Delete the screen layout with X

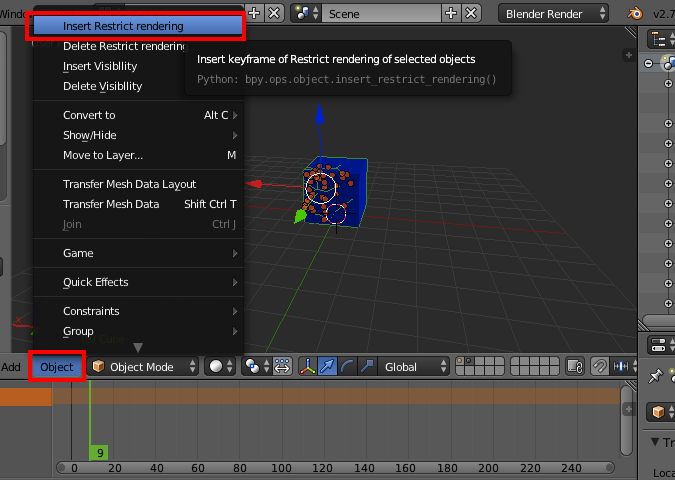point(274,13)
